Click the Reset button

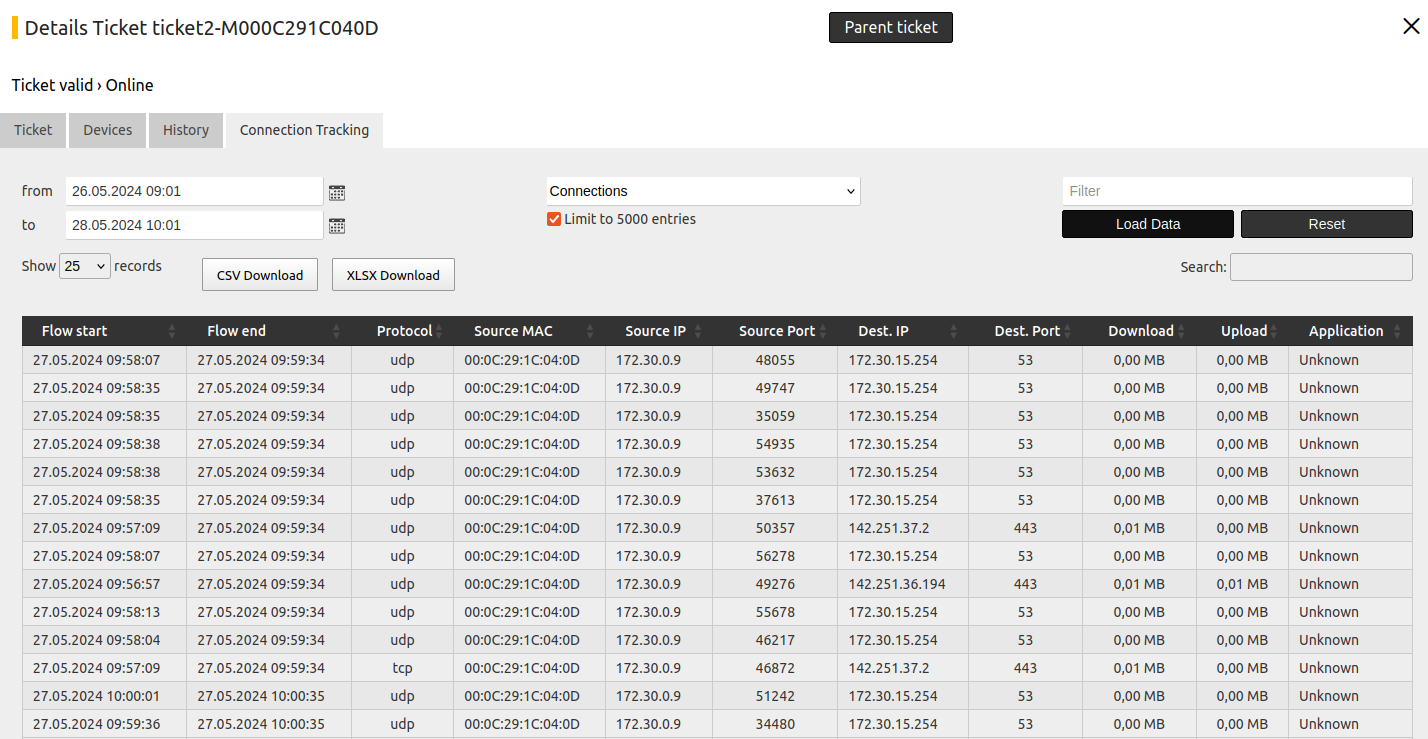click(1327, 224)
